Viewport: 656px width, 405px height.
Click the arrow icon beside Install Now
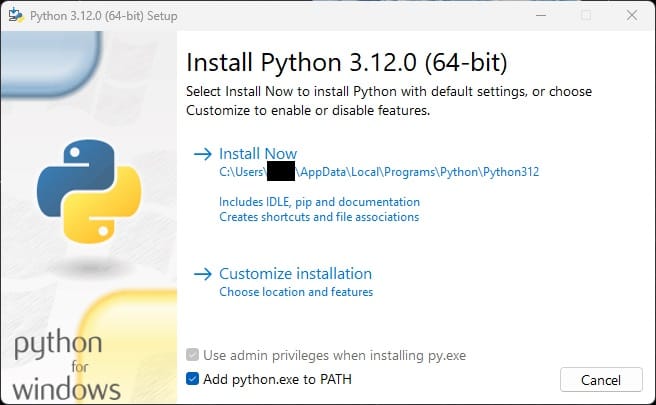coord(203,154)
